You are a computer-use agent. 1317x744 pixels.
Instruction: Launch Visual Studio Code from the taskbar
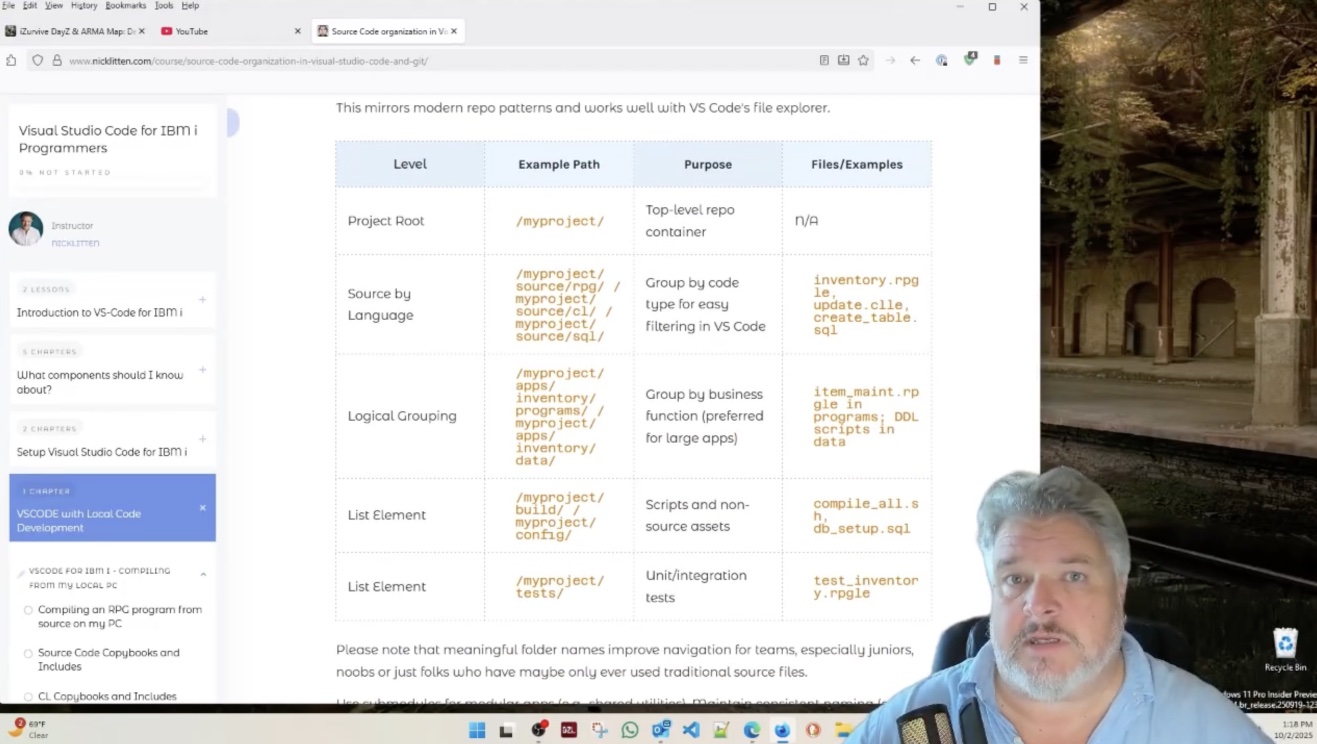[x=691, y=730]
